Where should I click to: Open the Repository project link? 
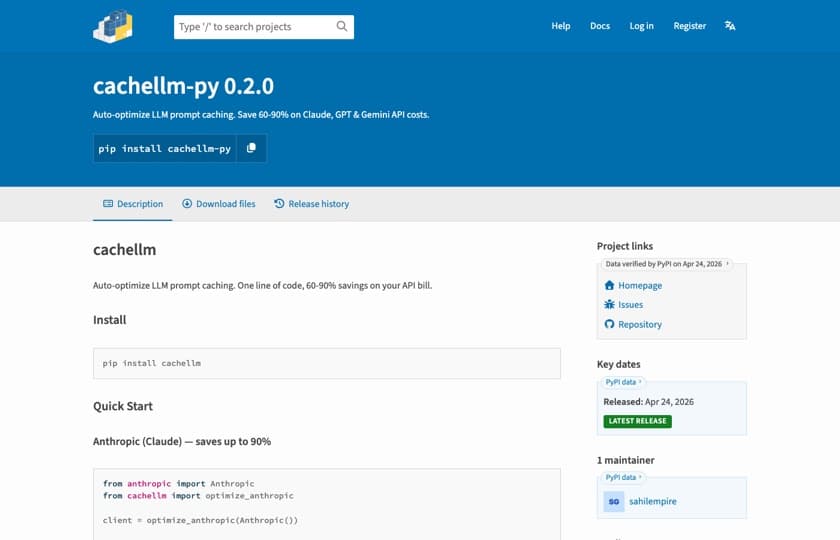tap(640, 325)
